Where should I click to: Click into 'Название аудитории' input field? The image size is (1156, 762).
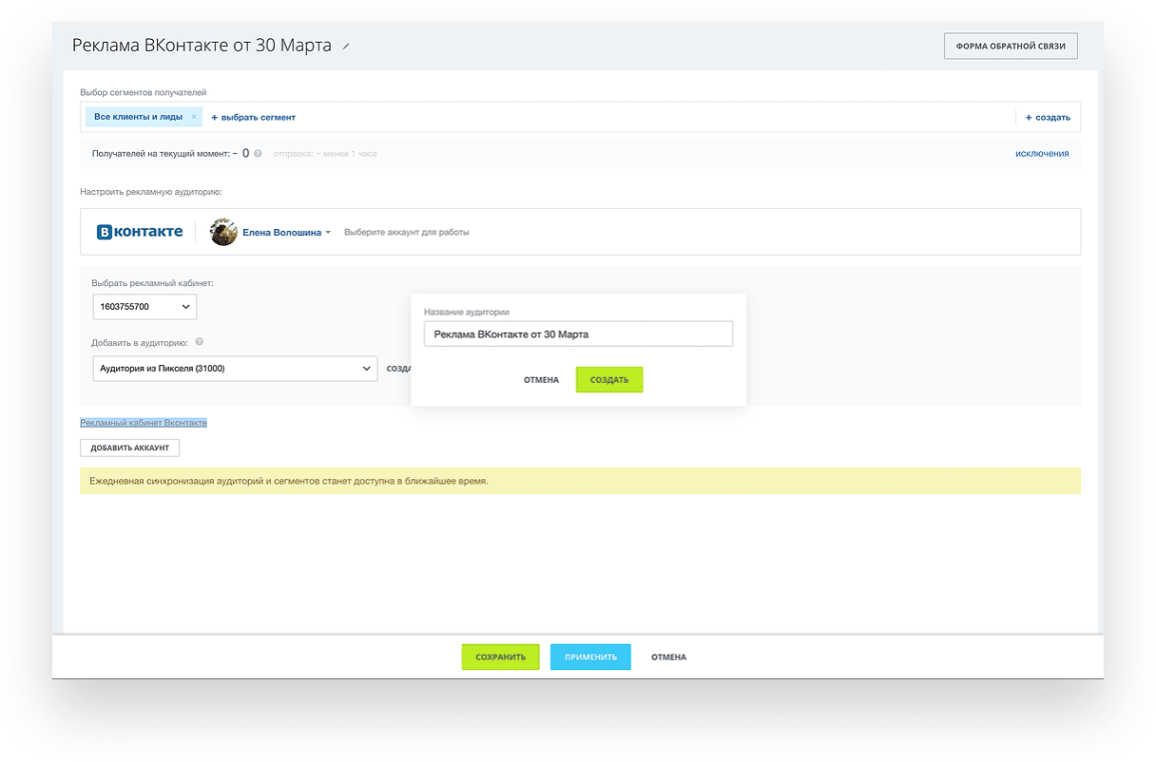coord(578,334)
